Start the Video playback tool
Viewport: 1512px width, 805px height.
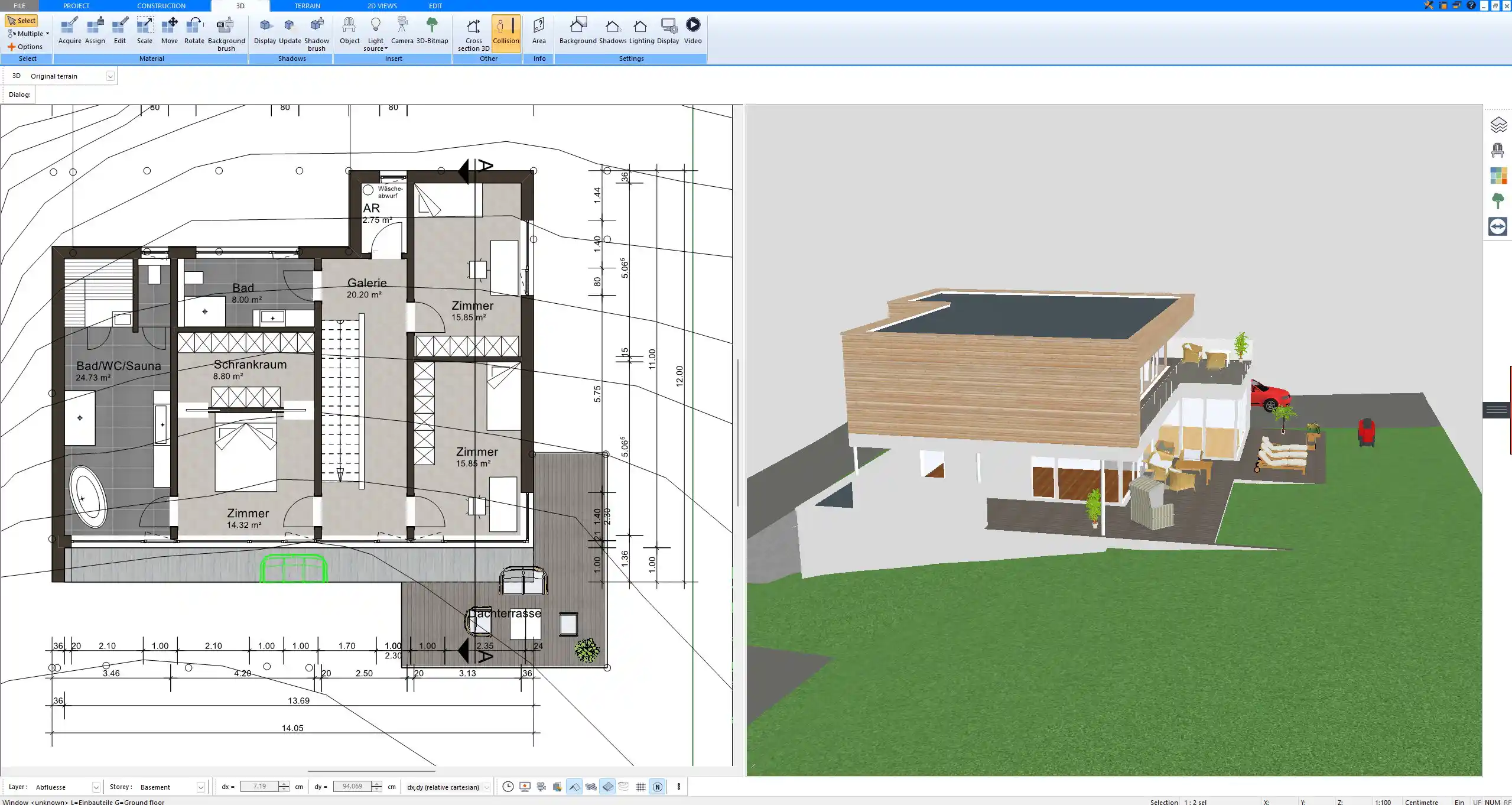pyautogui.click(x=692, y=31)
